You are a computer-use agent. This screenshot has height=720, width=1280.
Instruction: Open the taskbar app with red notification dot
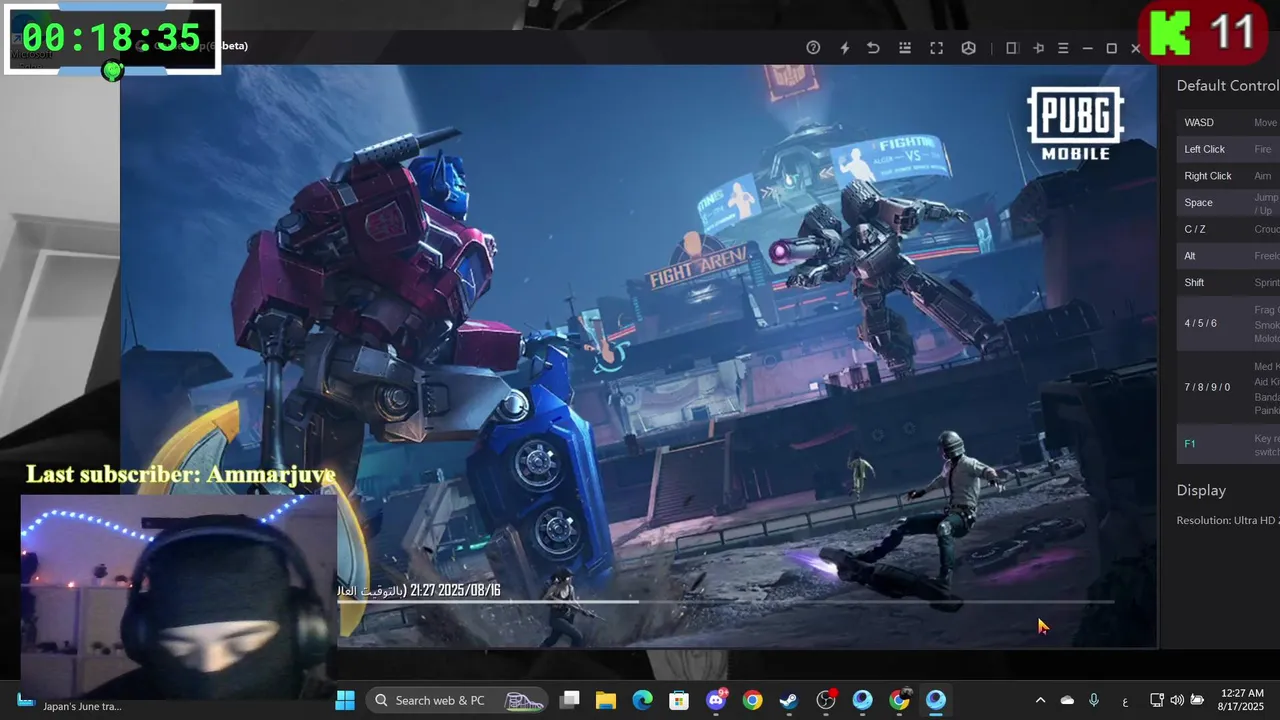[x=826, y=700]
